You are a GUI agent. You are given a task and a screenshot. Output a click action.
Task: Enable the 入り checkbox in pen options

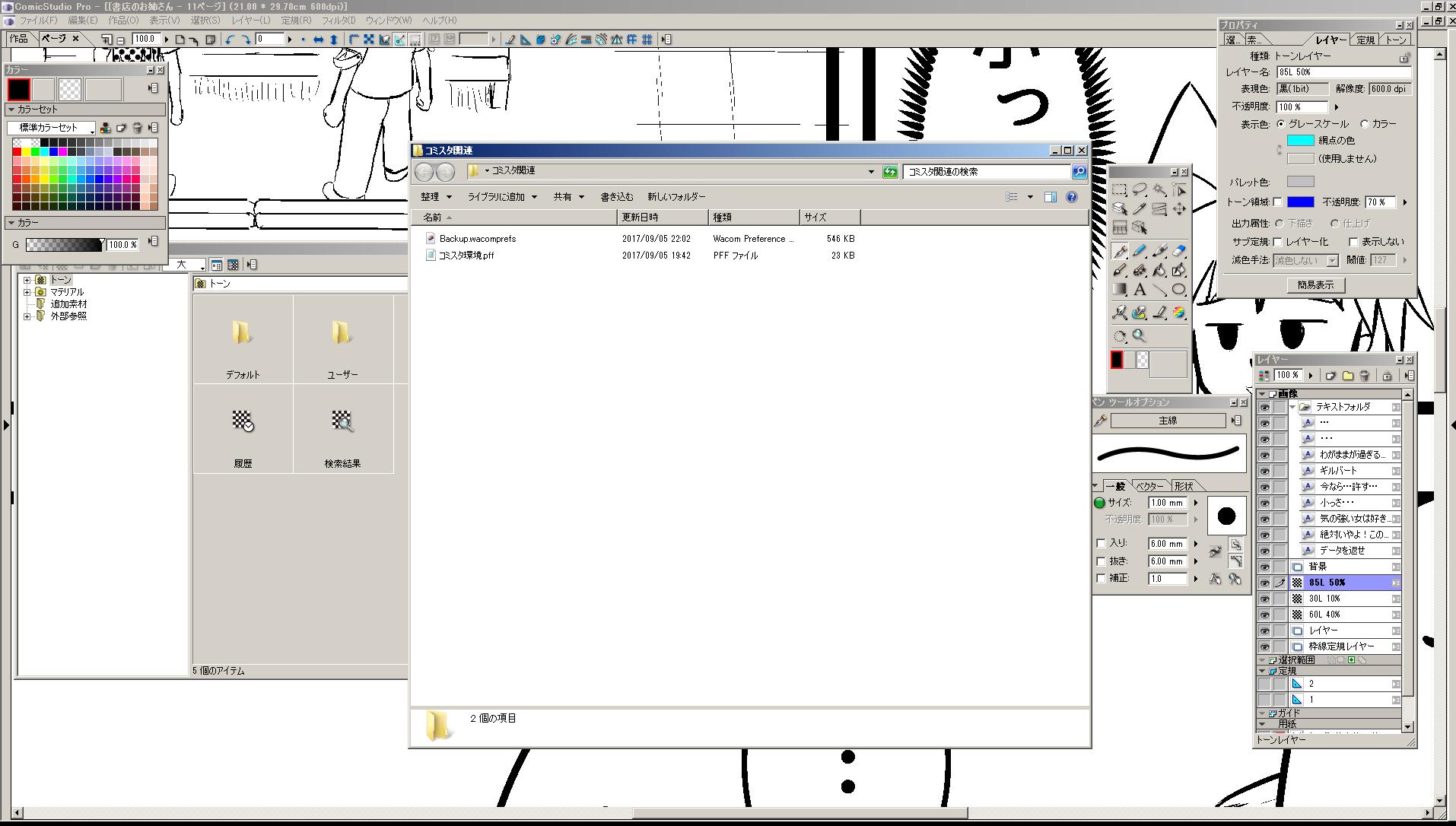pyautogui.click(x=1101, y=543)
